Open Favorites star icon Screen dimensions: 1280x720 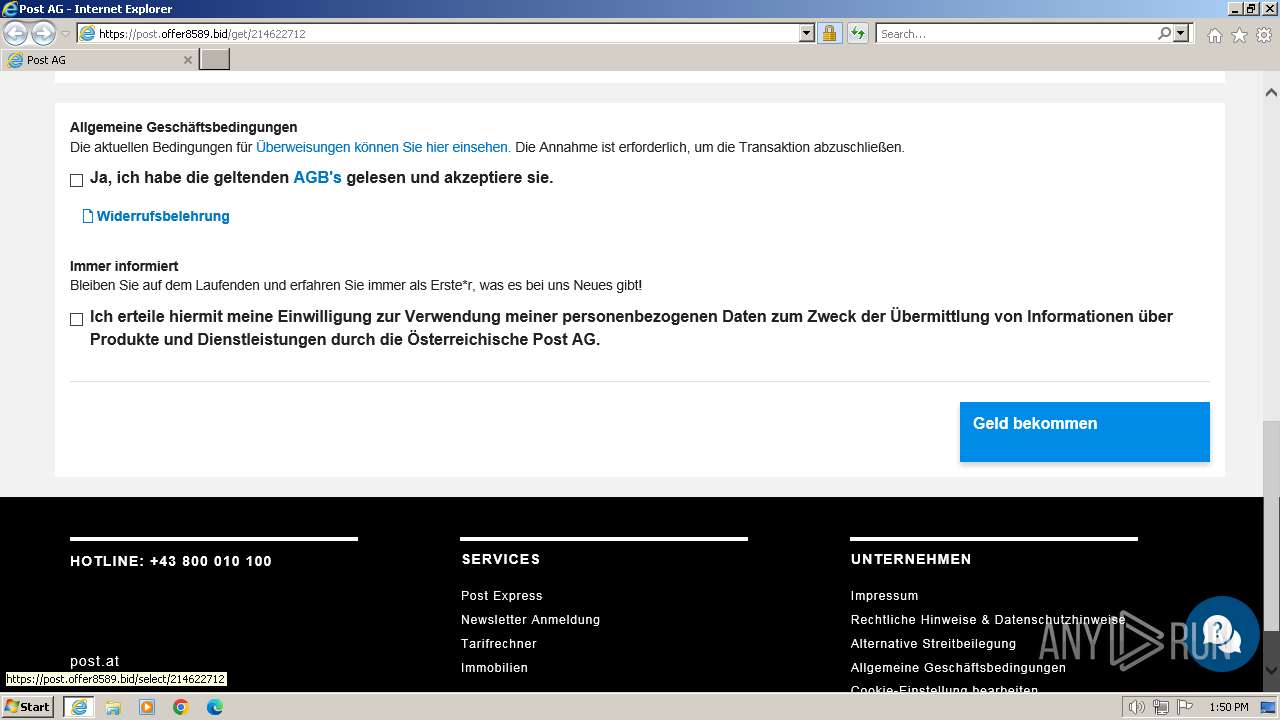[x=1239, y=35]
